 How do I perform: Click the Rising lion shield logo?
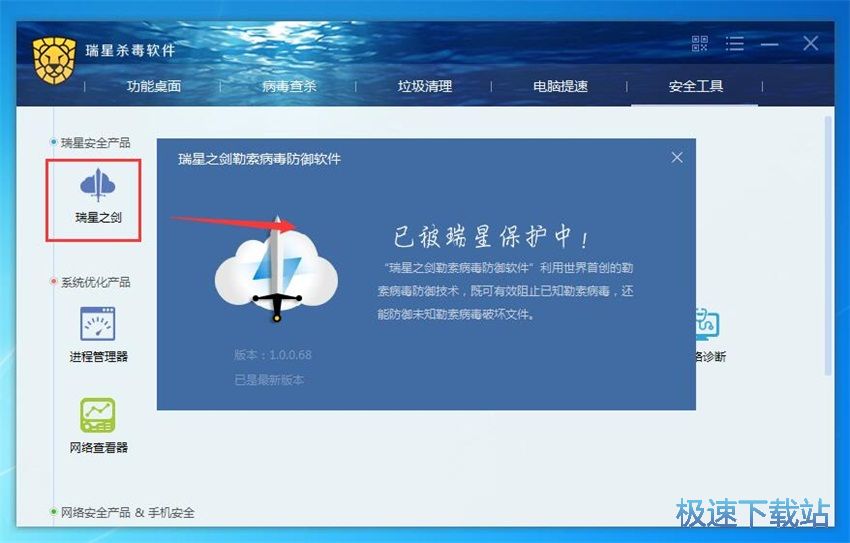coord(54,60)
